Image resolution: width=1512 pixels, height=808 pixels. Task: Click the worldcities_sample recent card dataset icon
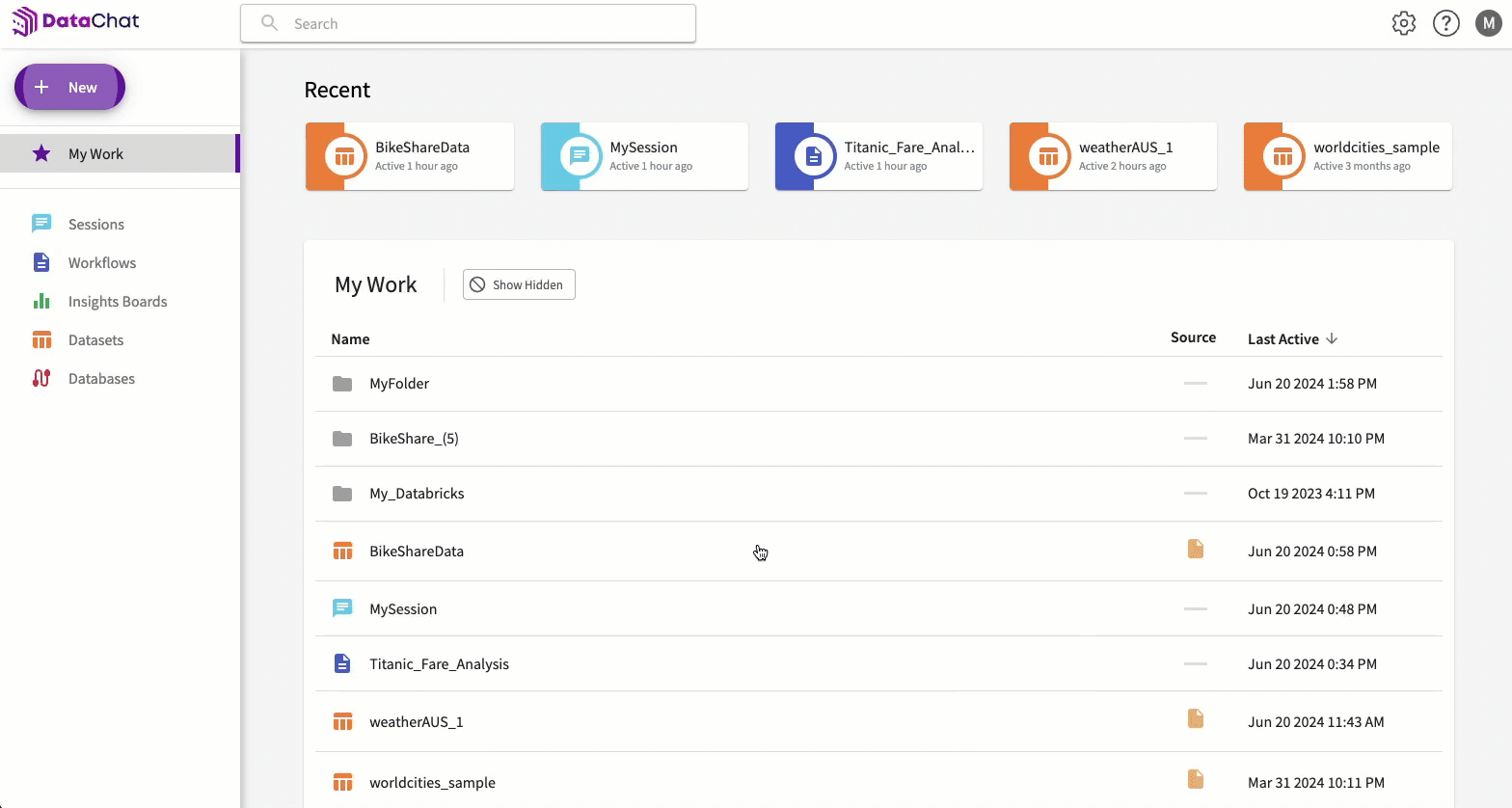click(1282, 156)
